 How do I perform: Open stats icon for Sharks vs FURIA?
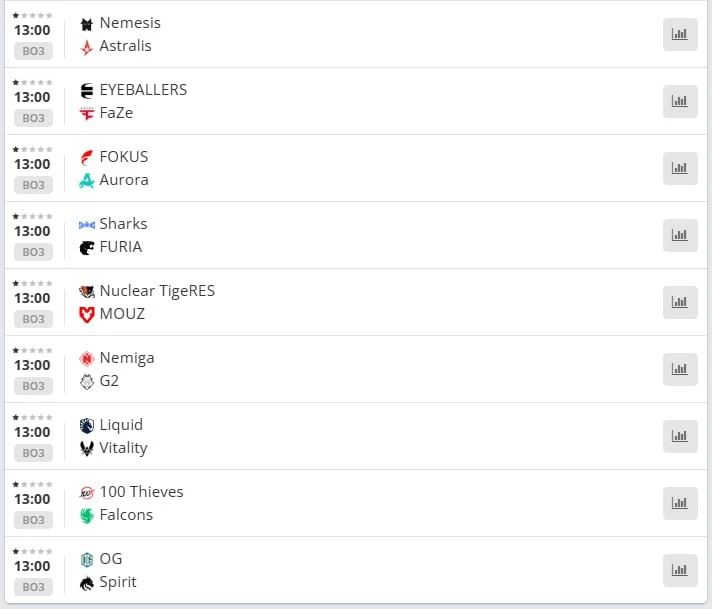point(680,235)
